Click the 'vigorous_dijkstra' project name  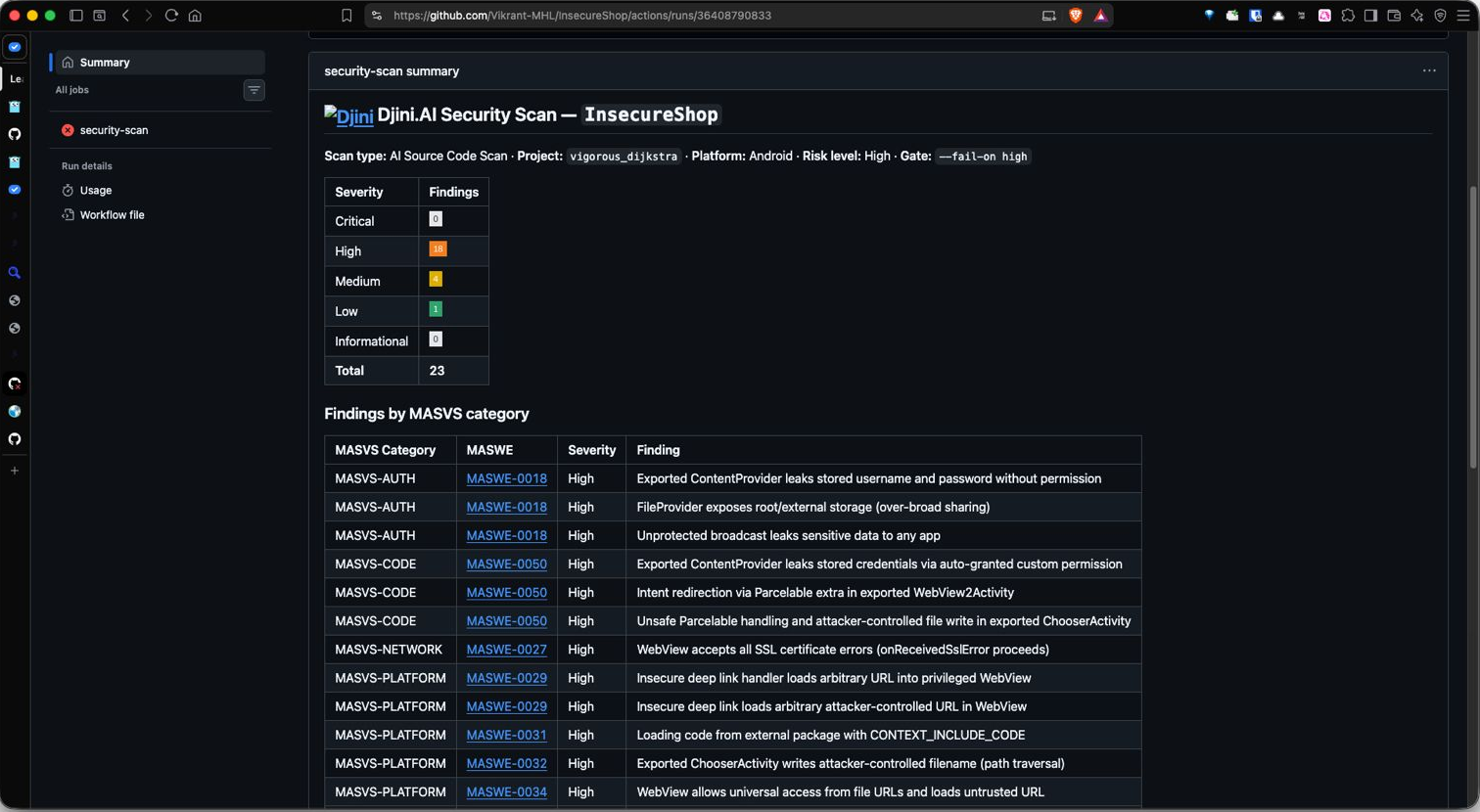(x=624, y=157)
